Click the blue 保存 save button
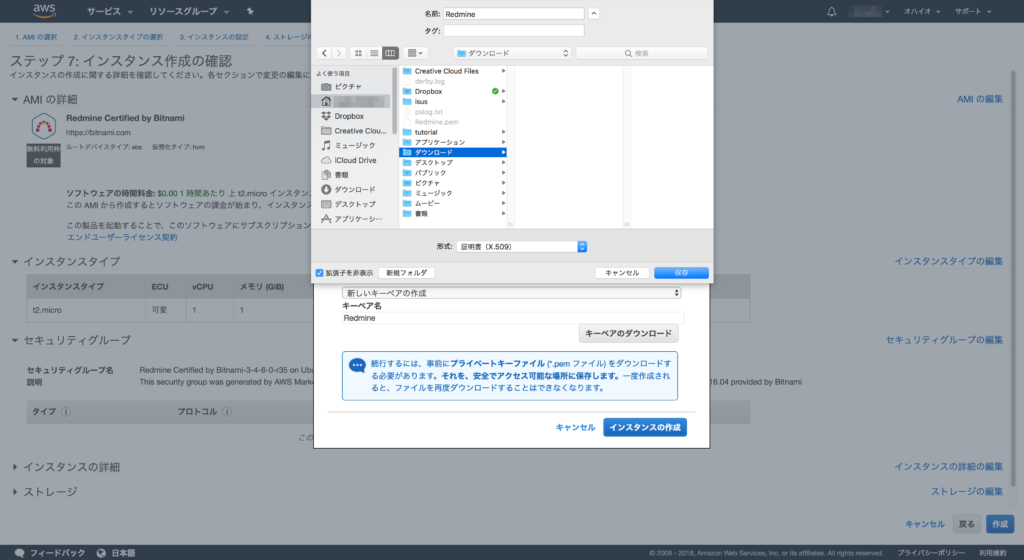 [x=681, y=272]
